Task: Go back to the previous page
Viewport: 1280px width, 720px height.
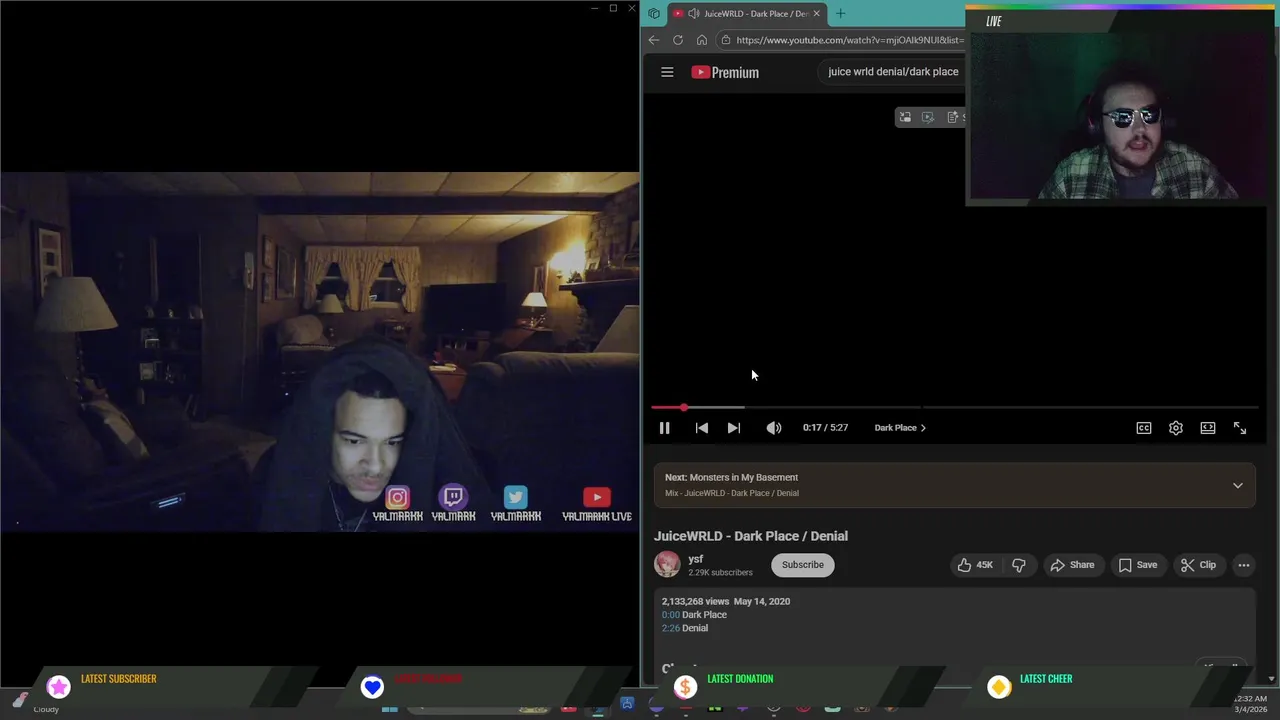Action: pos(654,40)
